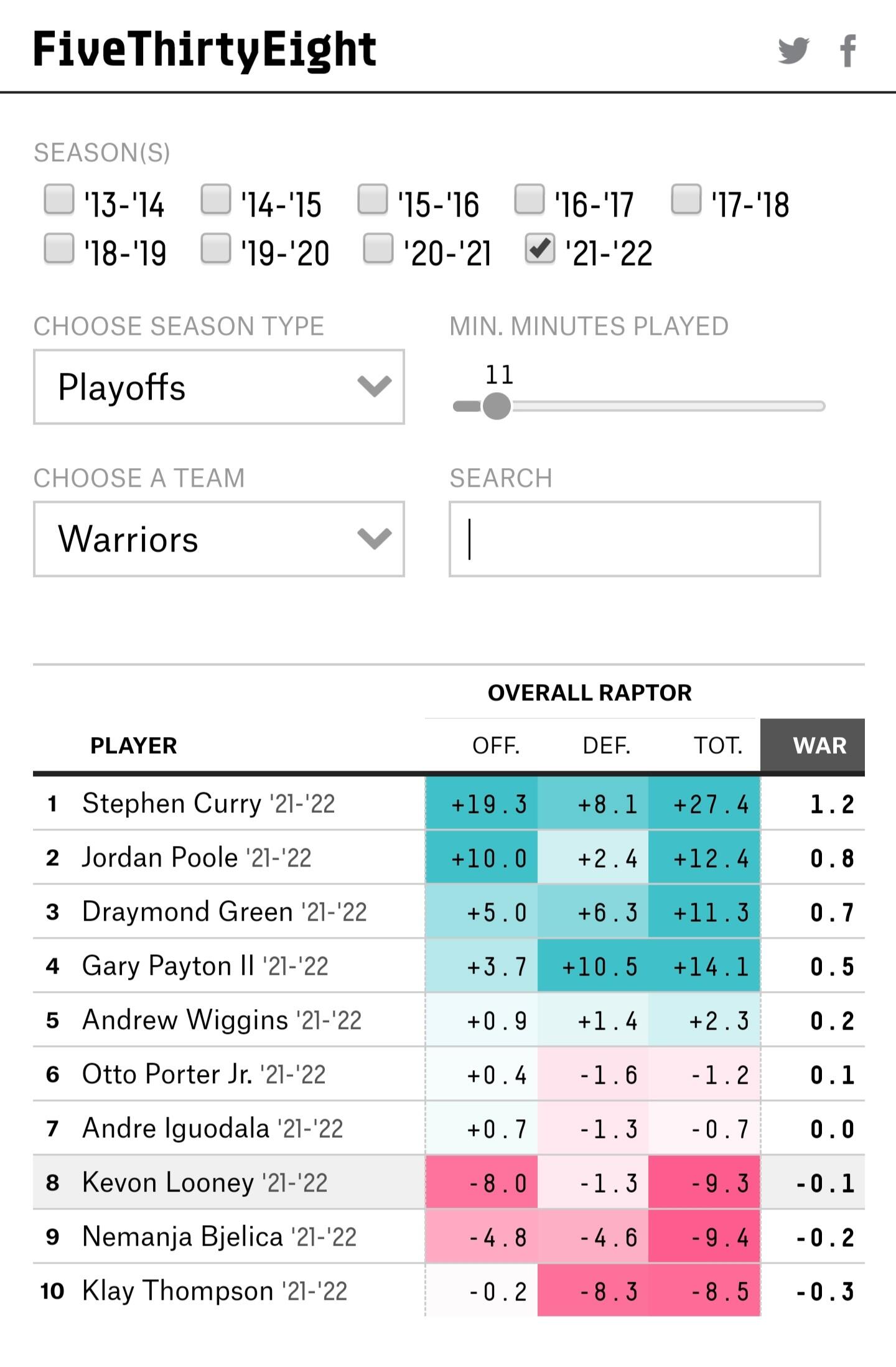Image resolution: width=896 pixels, height=1367 pixels.
Task: Sort by DEF. RAPTOR column header
Action: [607, 745]
